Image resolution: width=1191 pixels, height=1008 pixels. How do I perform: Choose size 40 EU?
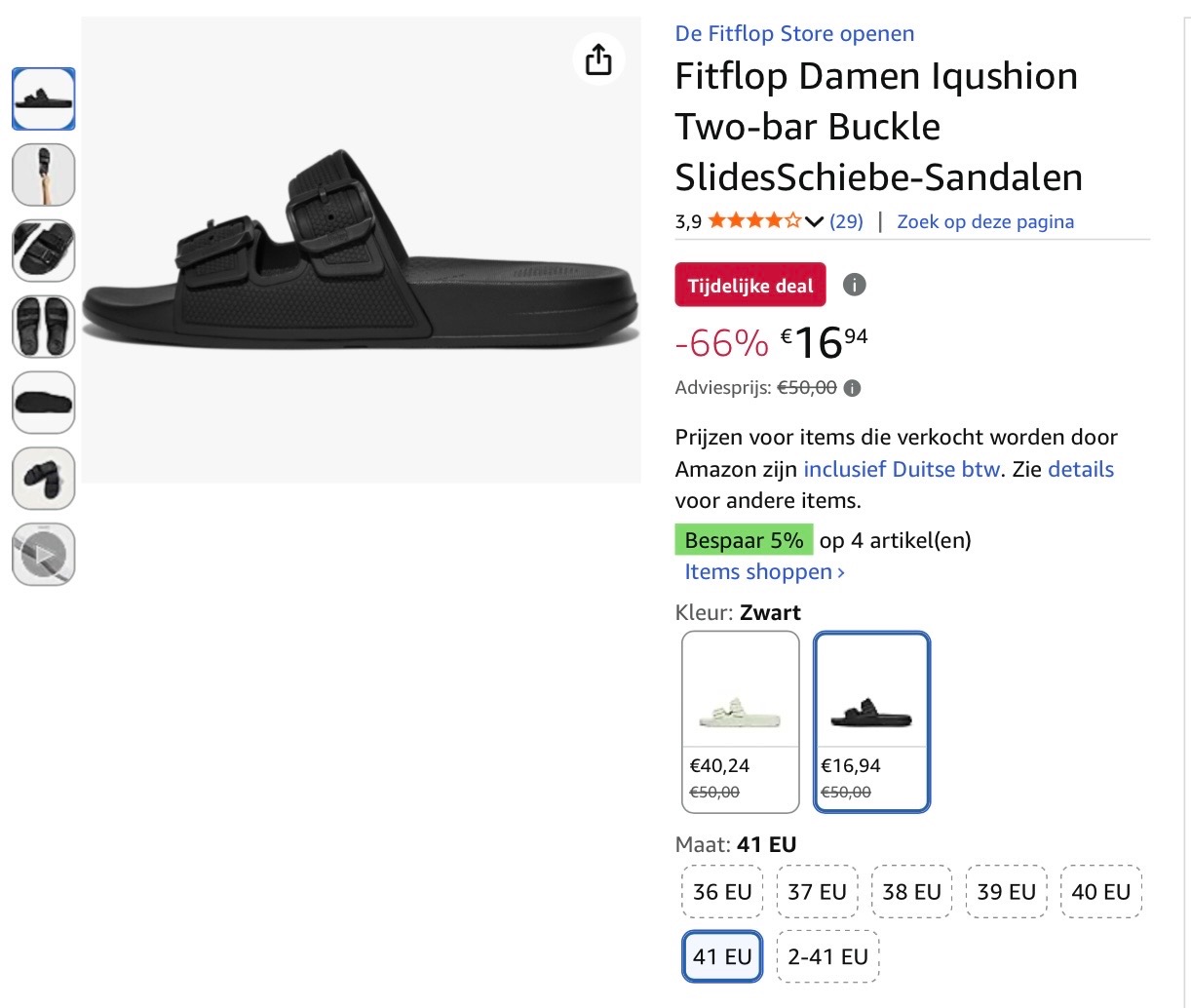coord(1100,892)
